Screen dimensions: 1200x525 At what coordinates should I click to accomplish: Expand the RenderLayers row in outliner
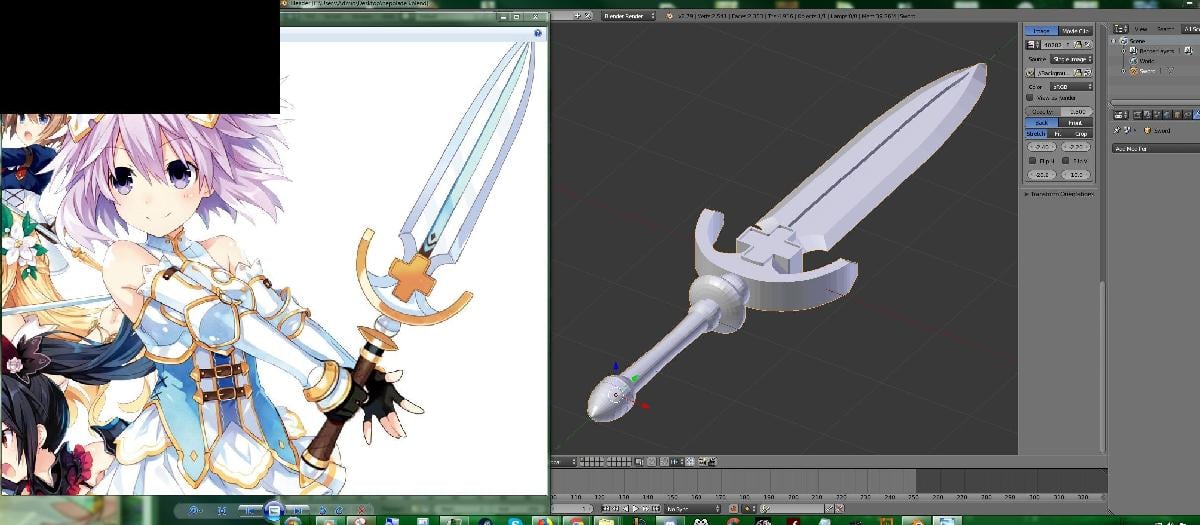(x=1124, y=51)
